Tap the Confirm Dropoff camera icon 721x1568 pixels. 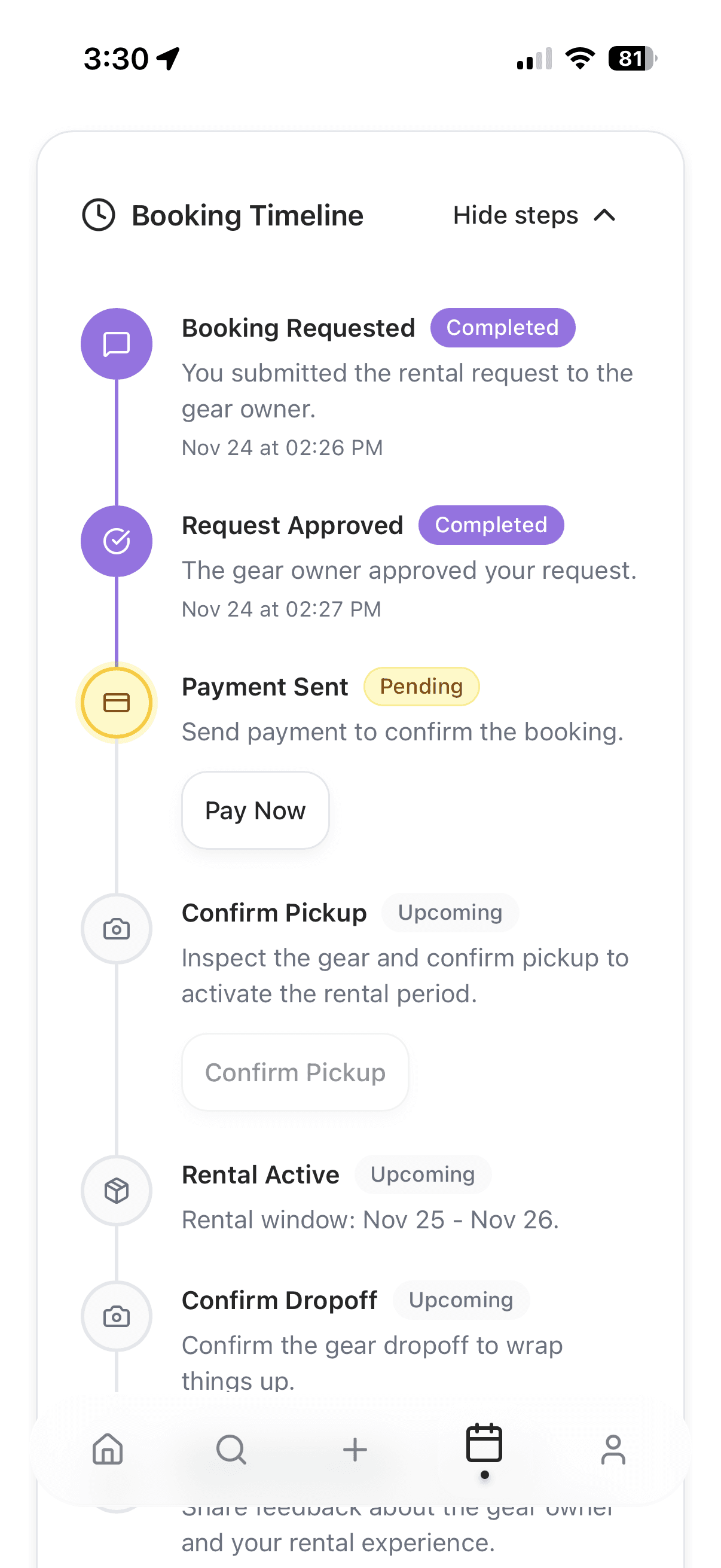pyautogui.click(x=116, y=1316)
